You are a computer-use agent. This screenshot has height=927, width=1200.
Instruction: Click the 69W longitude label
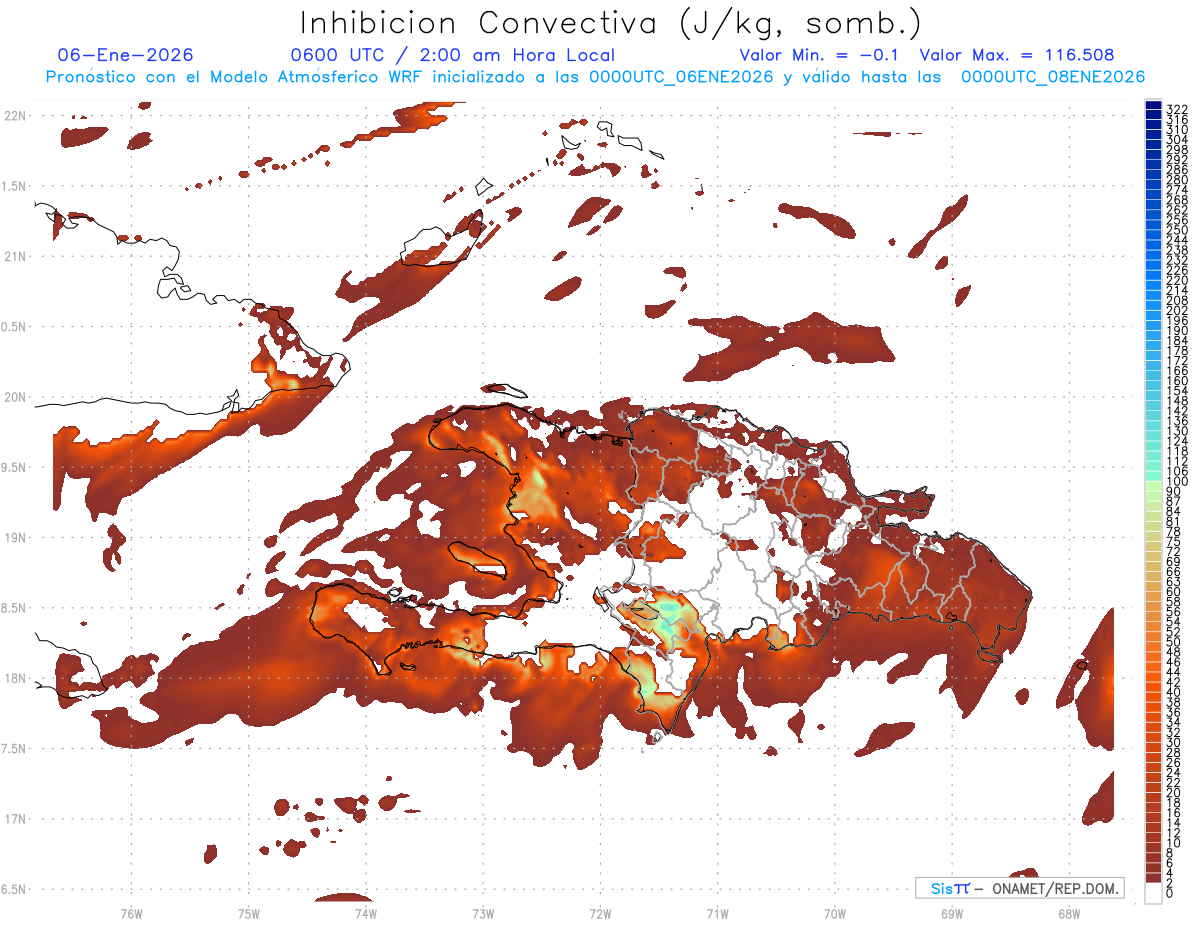click(951, 913)
